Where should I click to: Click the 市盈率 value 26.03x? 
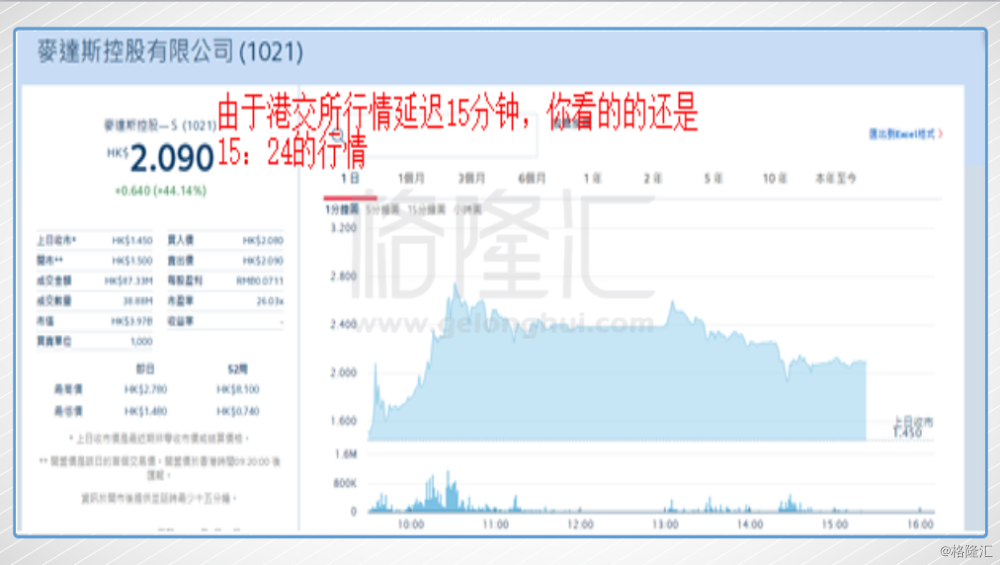(270, 301)
